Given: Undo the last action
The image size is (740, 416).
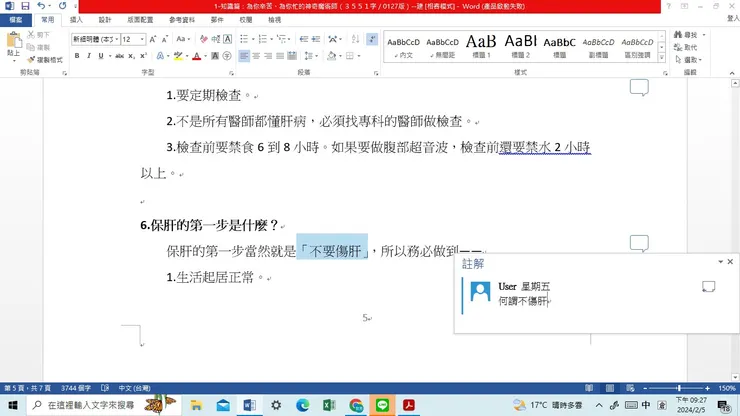Looking at the screenshot, I should pyautogui.click(x=41, y=6).
